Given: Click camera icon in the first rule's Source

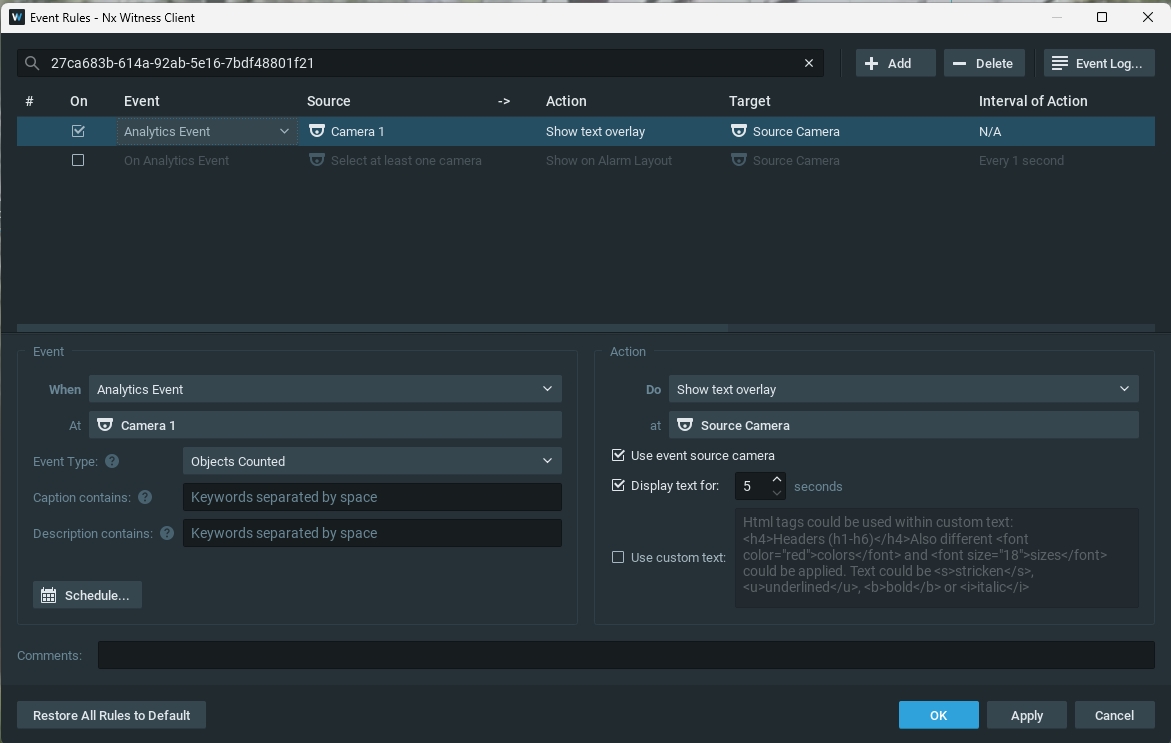Looking at the screenshot, I should [x=317, y=131].
